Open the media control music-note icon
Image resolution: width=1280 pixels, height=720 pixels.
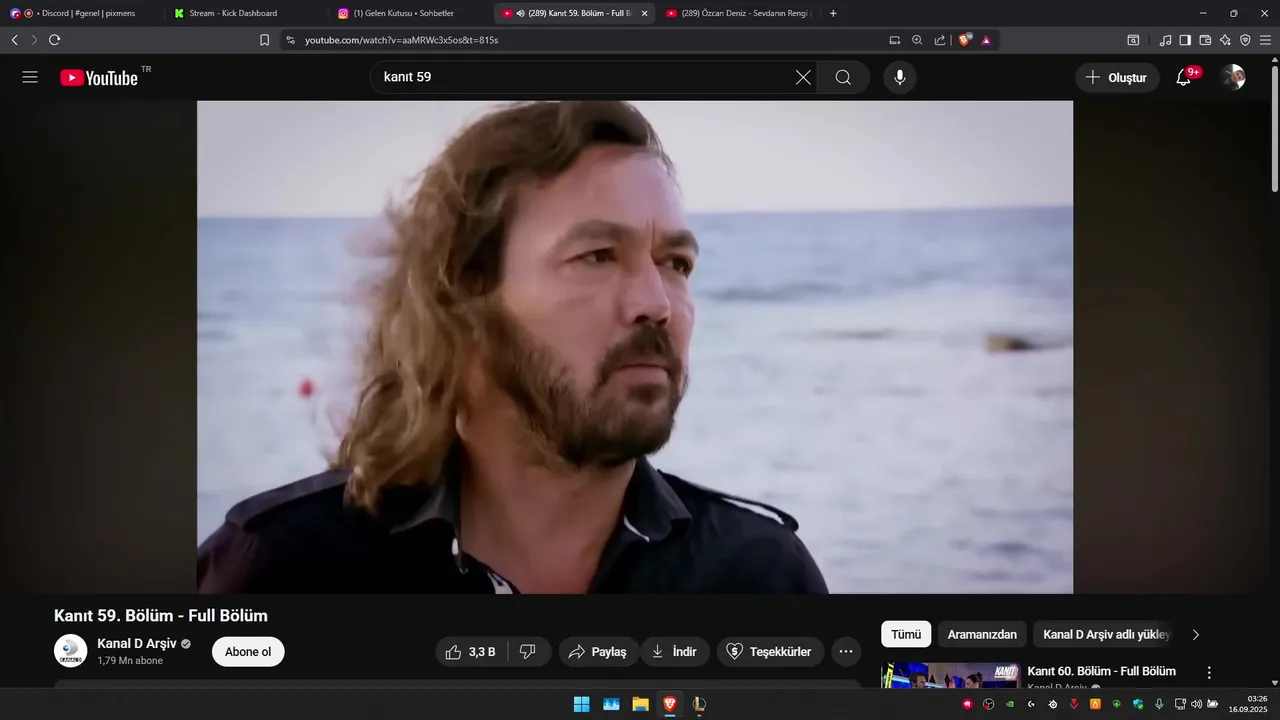click(1165, 40)
